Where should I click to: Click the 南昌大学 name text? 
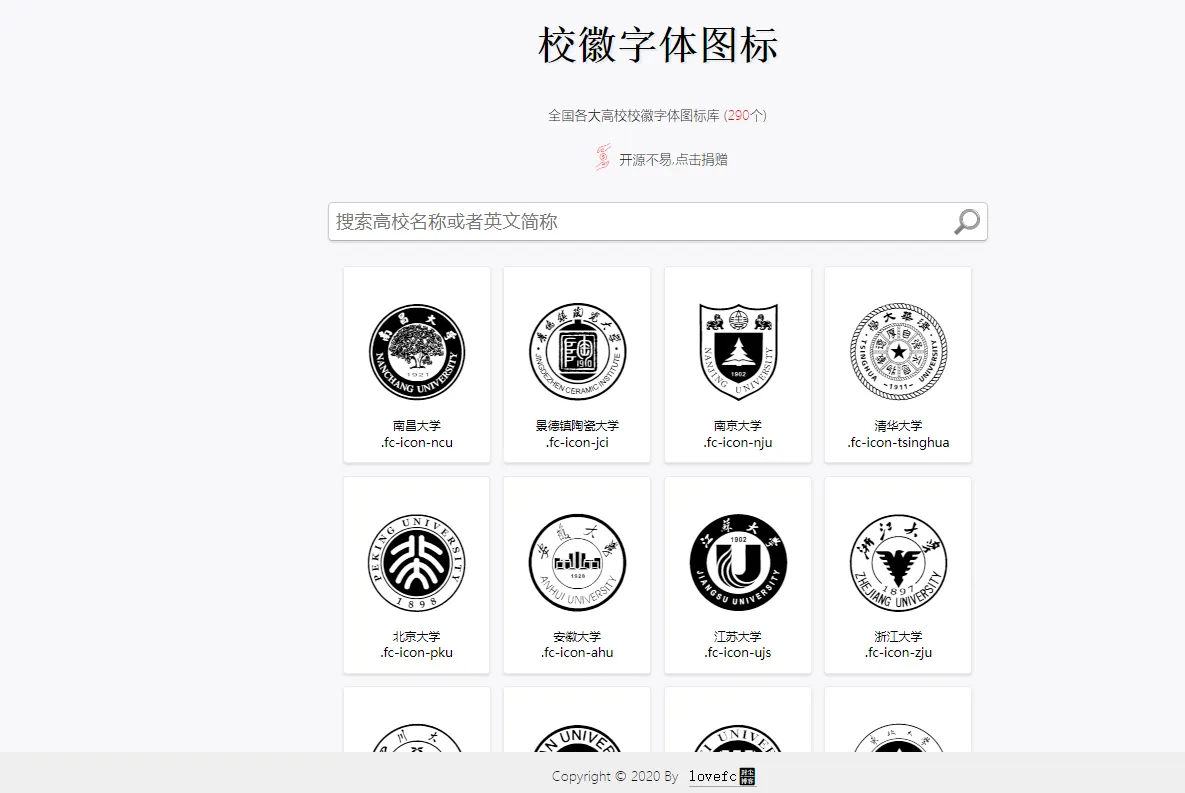pos(416,426)
